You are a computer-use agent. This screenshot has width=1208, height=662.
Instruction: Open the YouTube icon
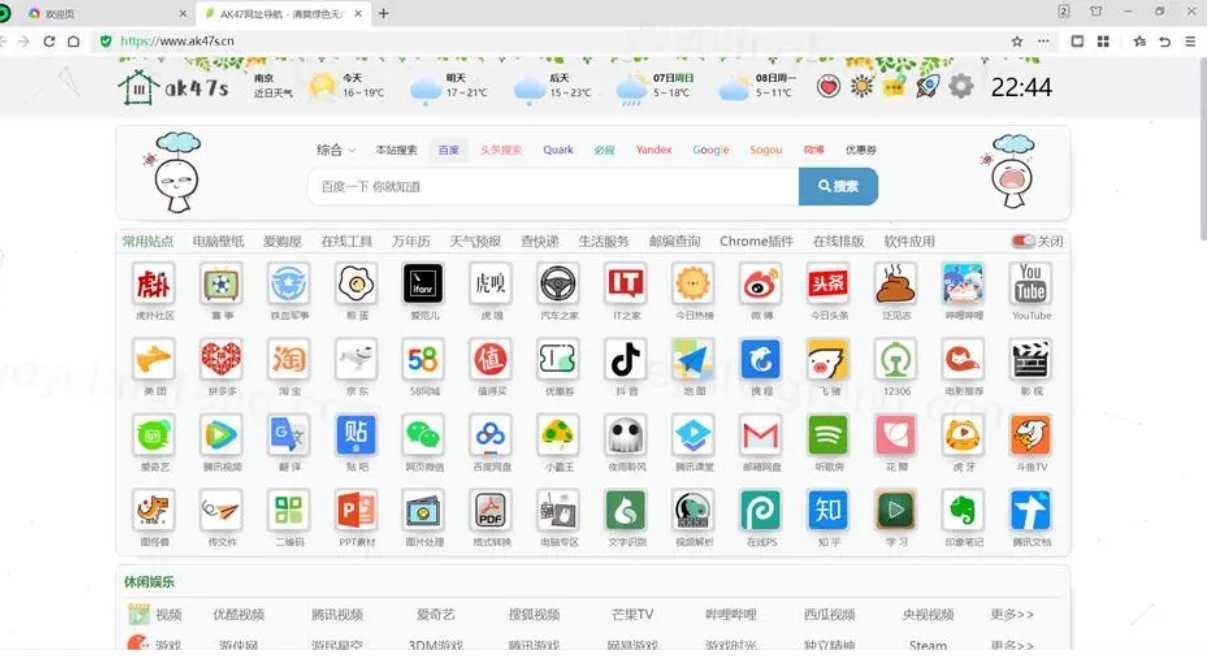(1031, 284)
